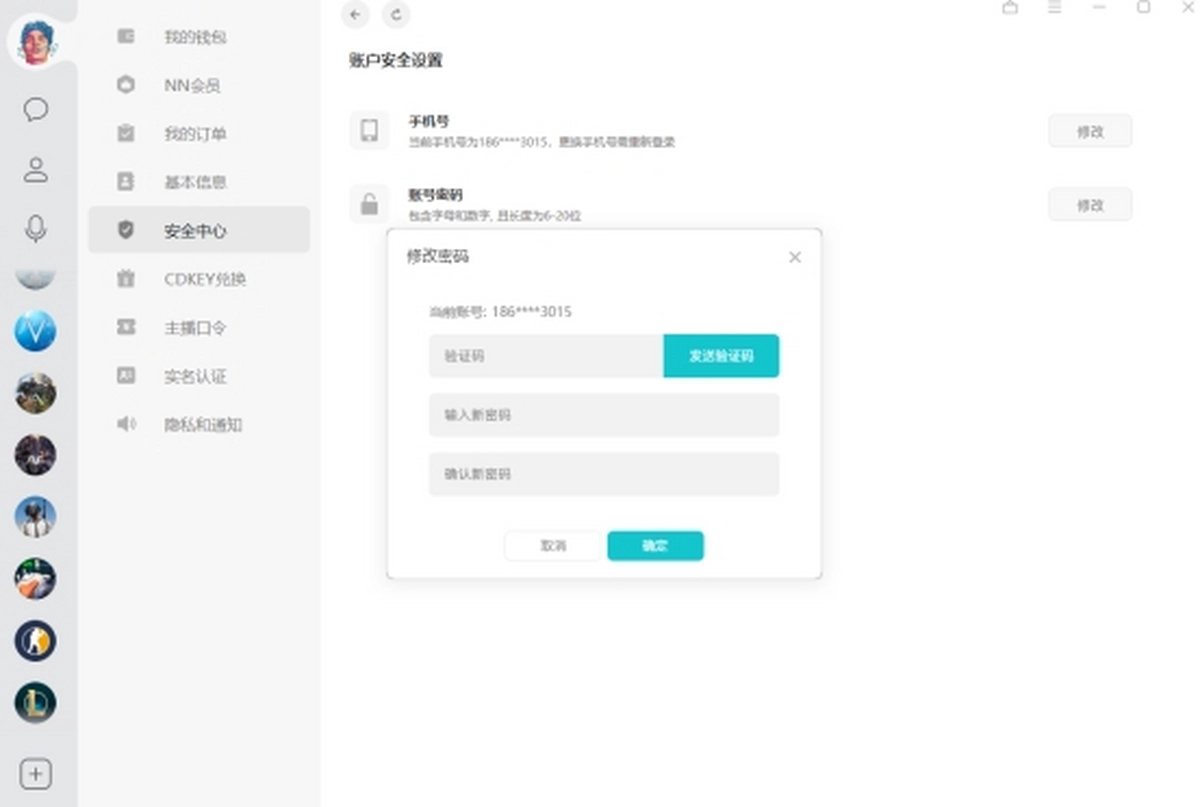Close the 修改密码 dialog
Viewport: 1200px width, 807px height.
[x=794, y=257]
